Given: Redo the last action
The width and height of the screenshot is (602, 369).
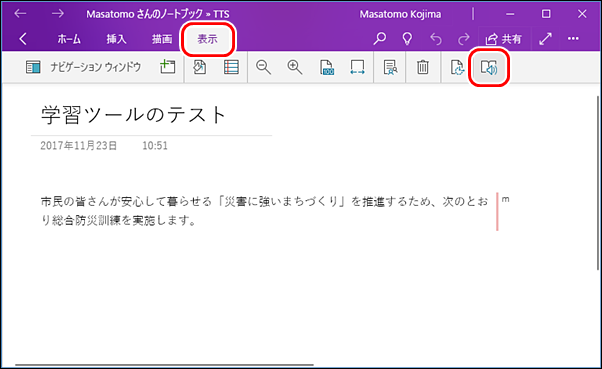Looking at the screenshot, I should pos(464,38).
